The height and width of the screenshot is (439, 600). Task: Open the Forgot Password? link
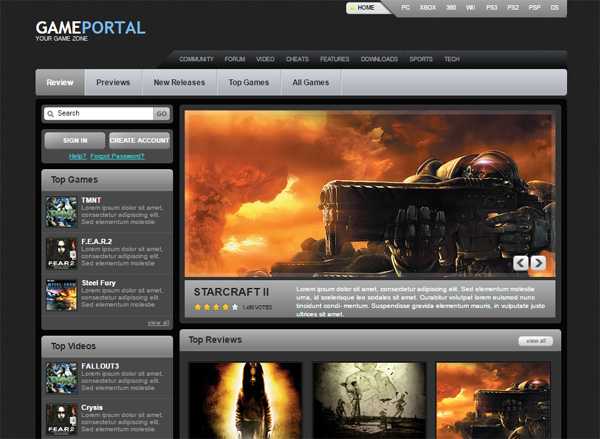click(x=117, y=156)
